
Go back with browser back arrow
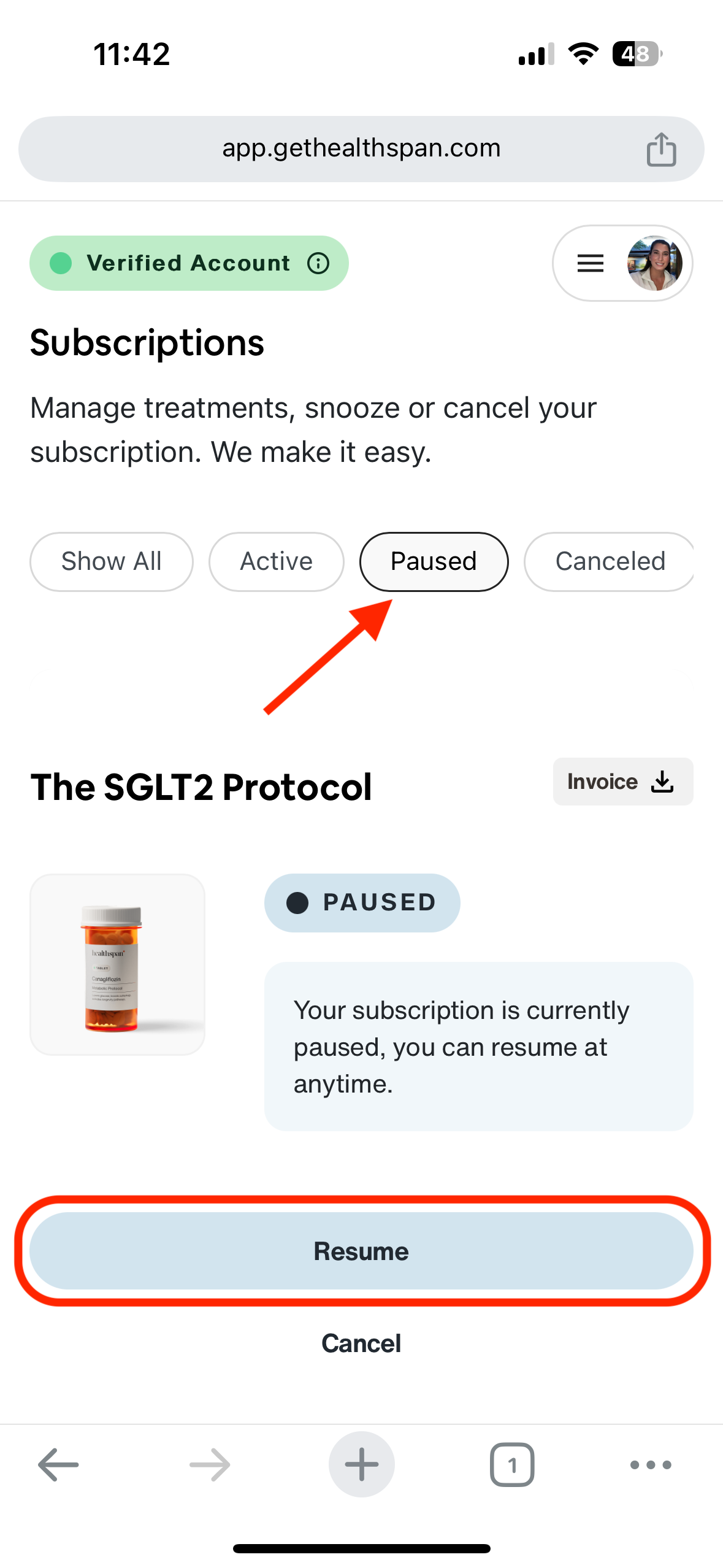point(58,1464)
